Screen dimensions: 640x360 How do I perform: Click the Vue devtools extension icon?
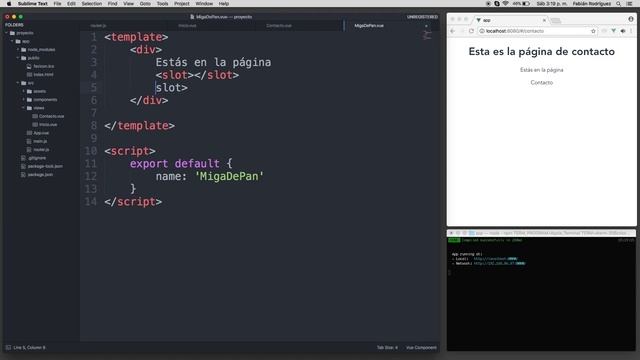pyautogui.click(x=613, y=31)
